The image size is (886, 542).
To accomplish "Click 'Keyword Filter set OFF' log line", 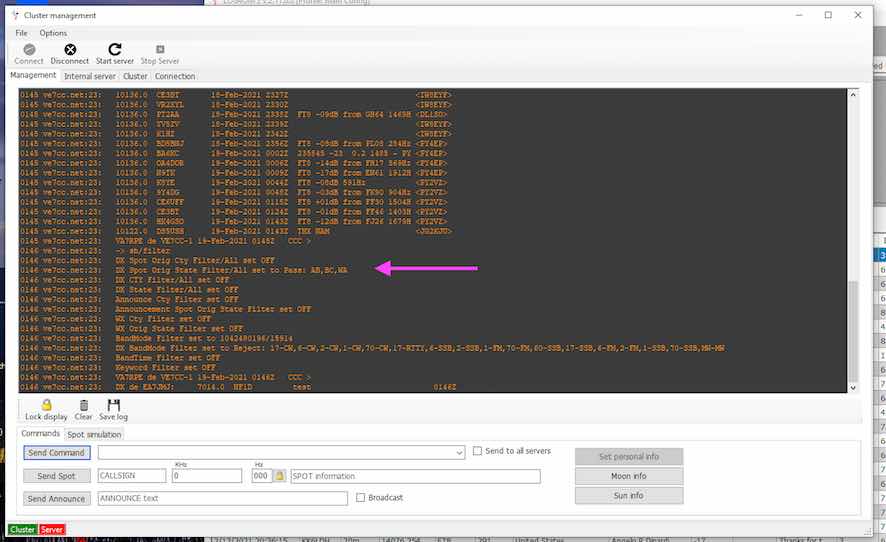I will 165,367.
